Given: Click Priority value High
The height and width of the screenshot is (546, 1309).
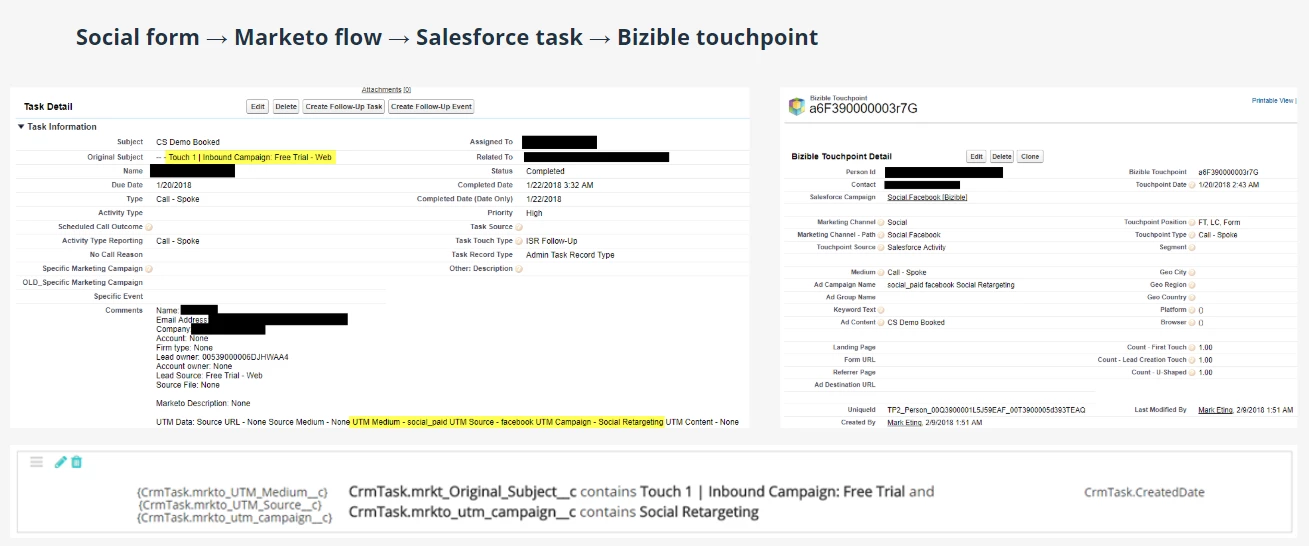Looking at the screenshot, I should coord(534,213).
